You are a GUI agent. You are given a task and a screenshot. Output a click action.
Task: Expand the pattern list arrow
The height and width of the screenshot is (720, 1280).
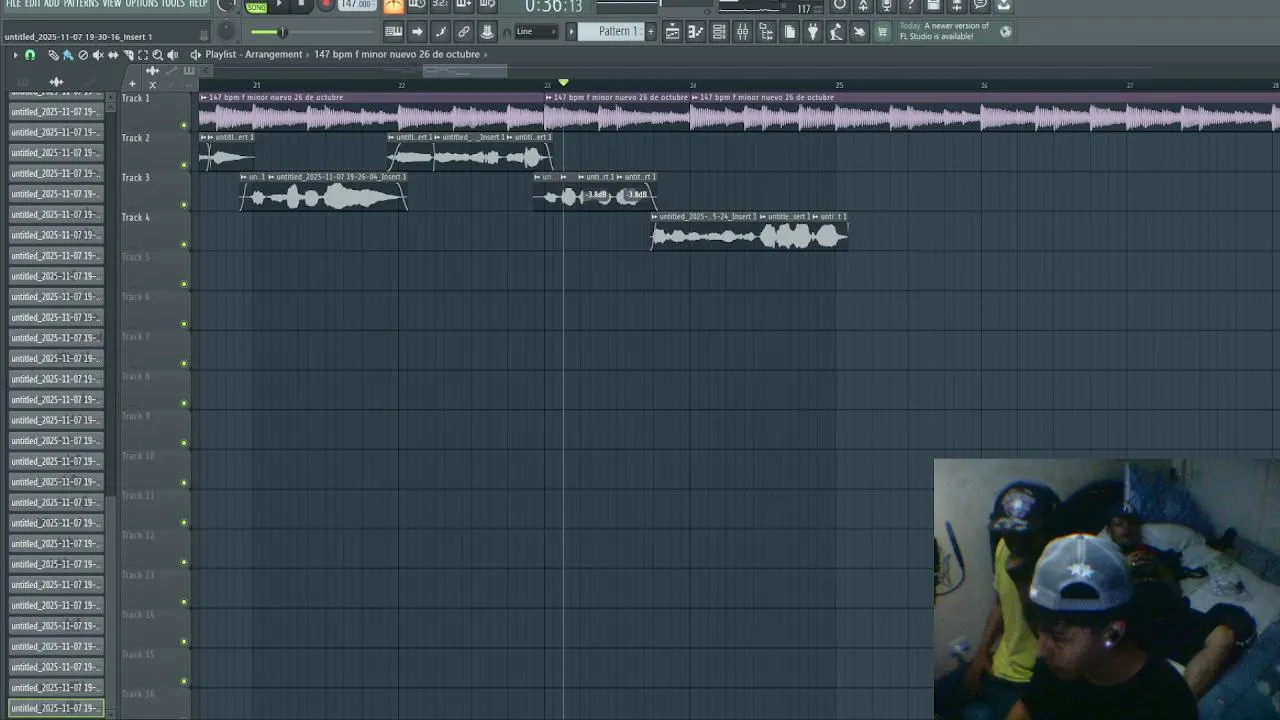tap(572, 32)
